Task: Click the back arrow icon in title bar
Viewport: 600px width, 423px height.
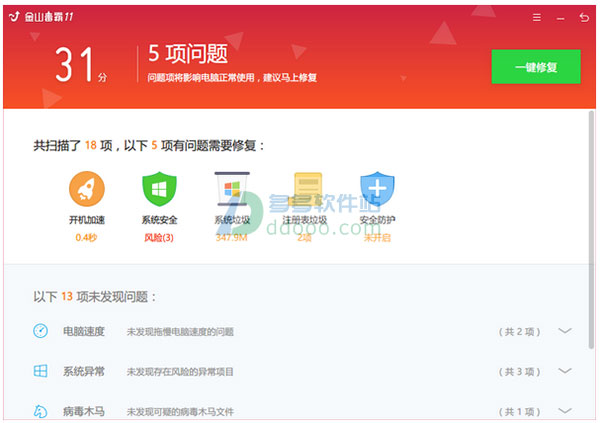Action: click(584, 17)
